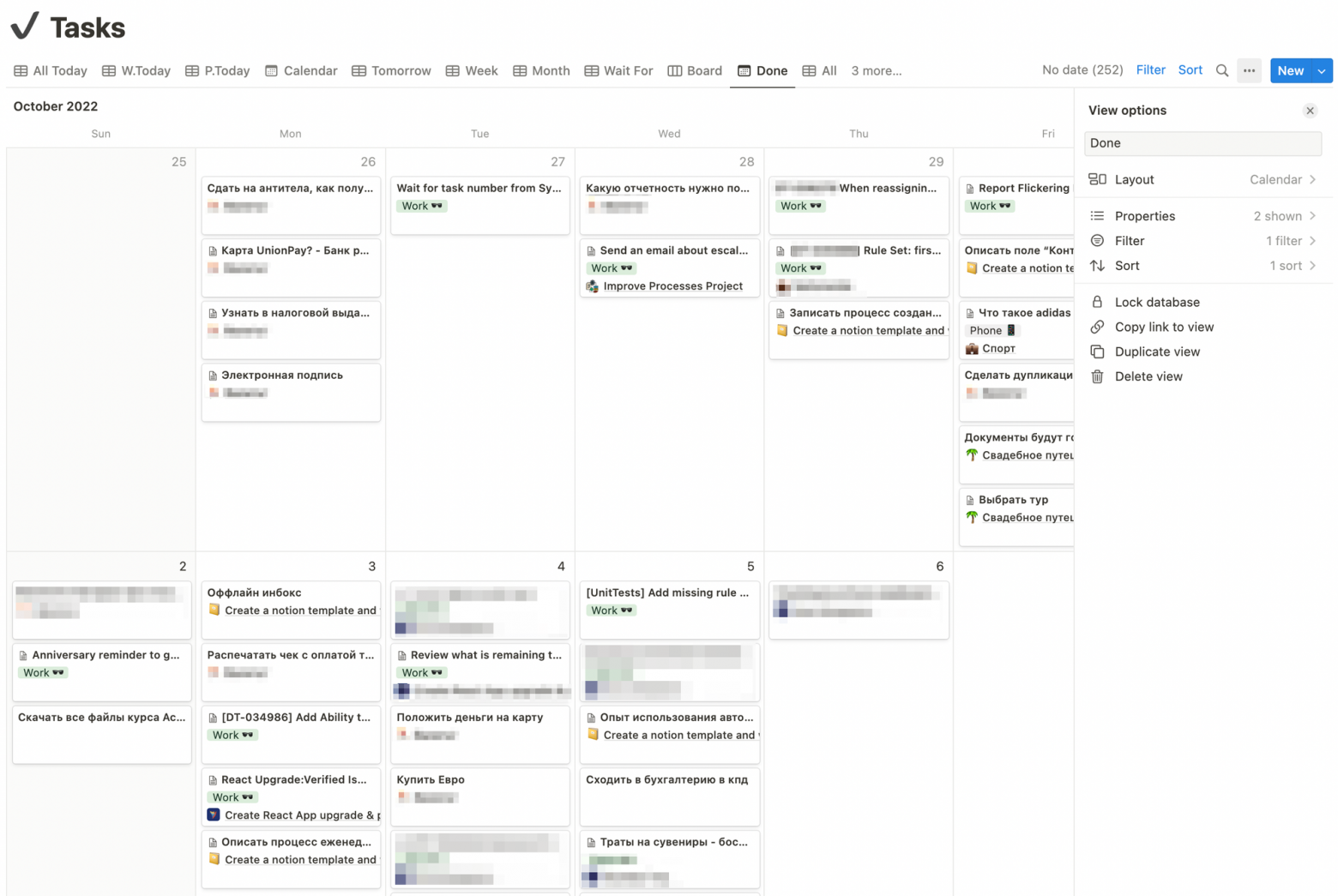Click the Tasks page title

tap(87, 27)
